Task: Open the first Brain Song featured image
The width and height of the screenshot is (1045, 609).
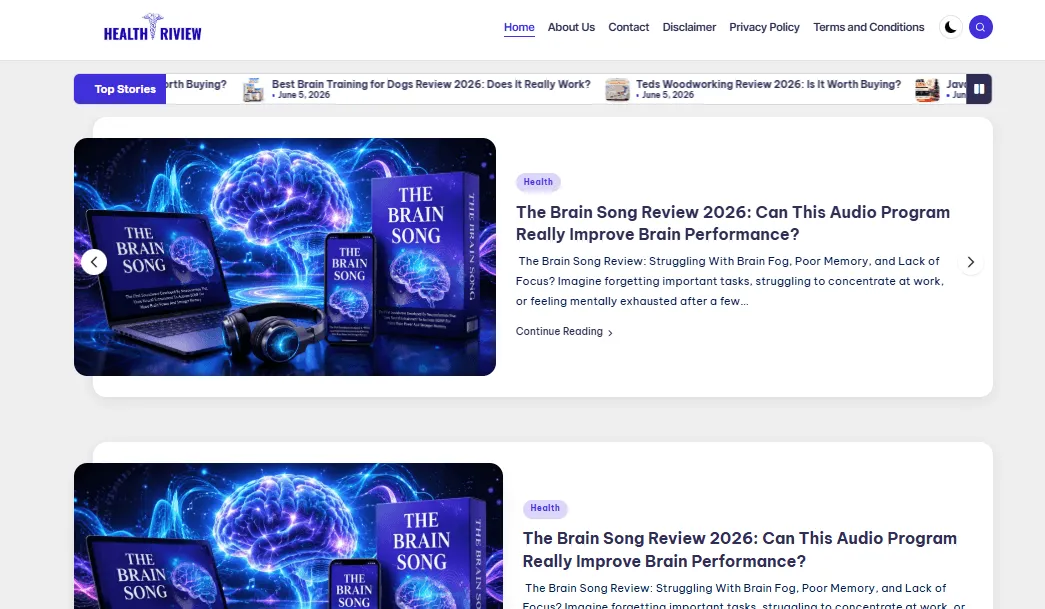Action: [x=285, y=257]
